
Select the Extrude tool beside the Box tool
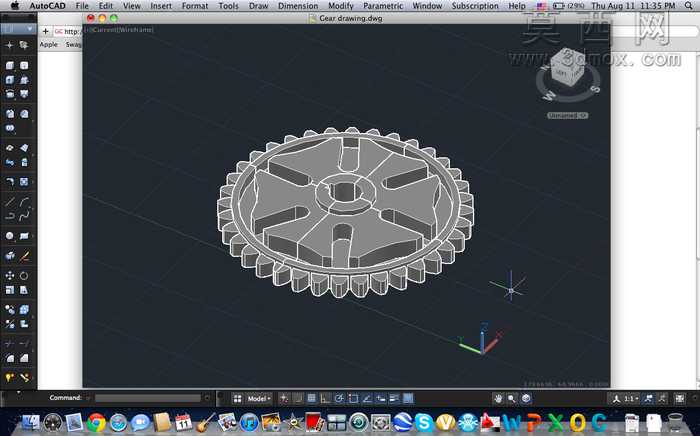click(24, 65)
